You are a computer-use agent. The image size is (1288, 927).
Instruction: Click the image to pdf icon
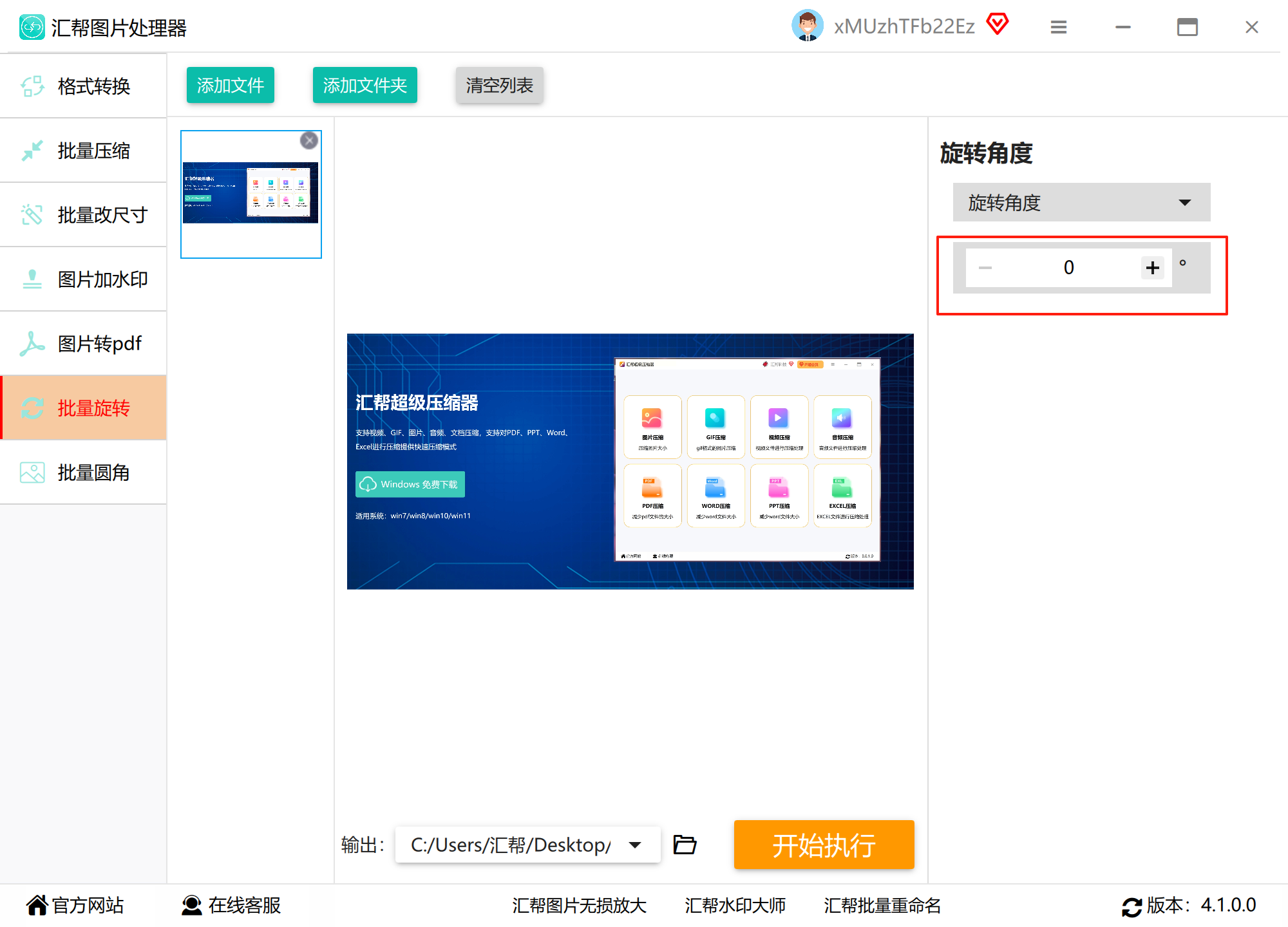(32, 344)
